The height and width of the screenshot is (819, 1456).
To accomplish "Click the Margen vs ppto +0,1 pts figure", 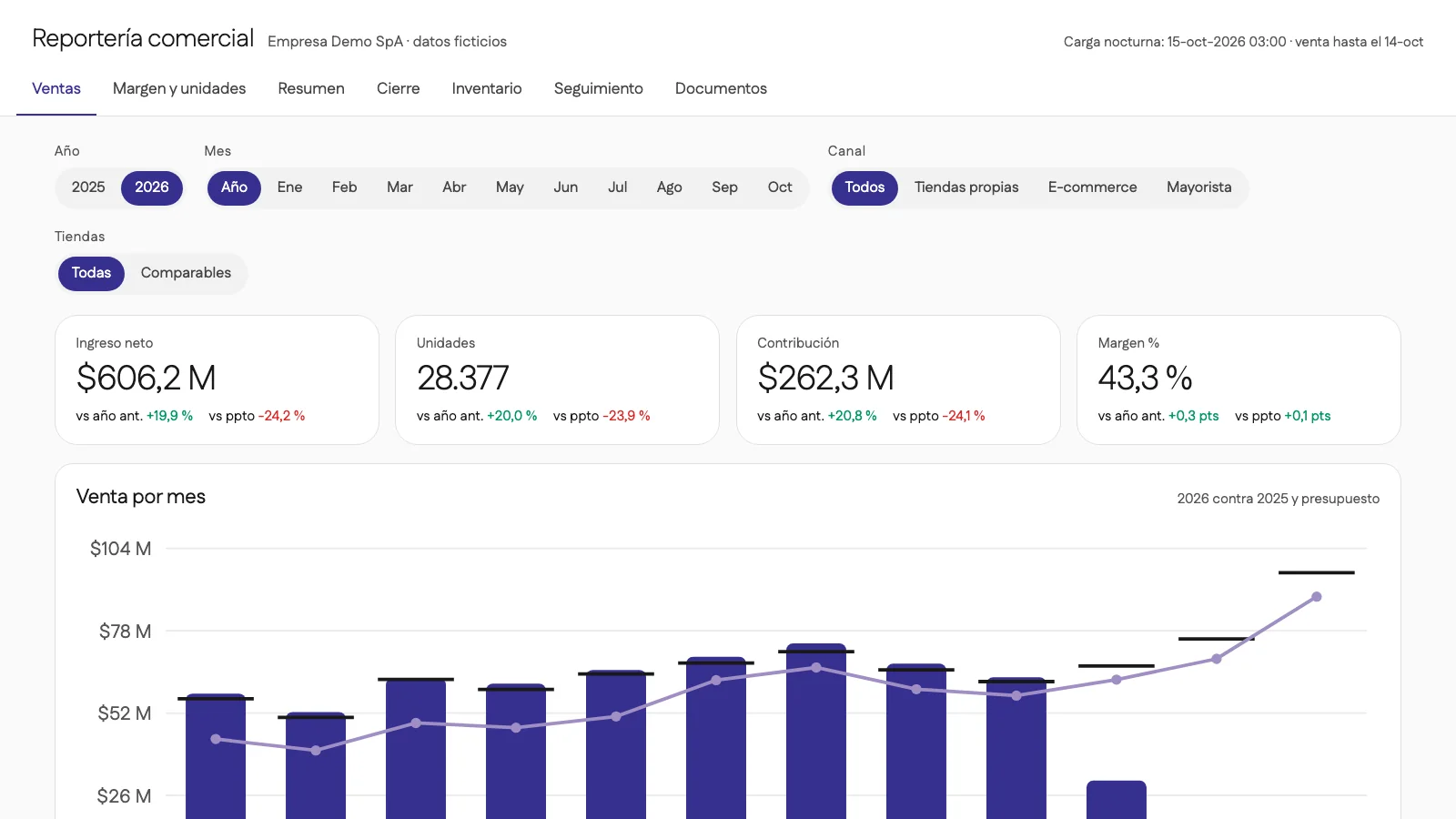I will 1308,416.
